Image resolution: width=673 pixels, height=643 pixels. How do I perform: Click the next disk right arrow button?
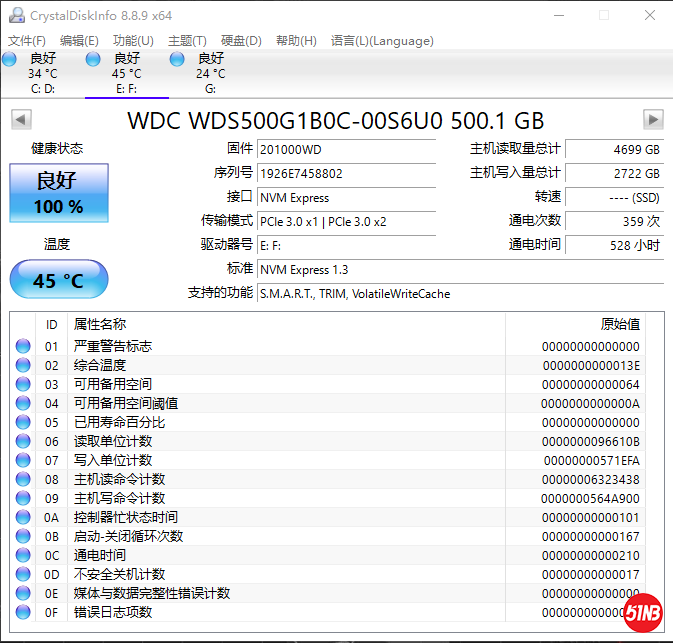[653, 120]
